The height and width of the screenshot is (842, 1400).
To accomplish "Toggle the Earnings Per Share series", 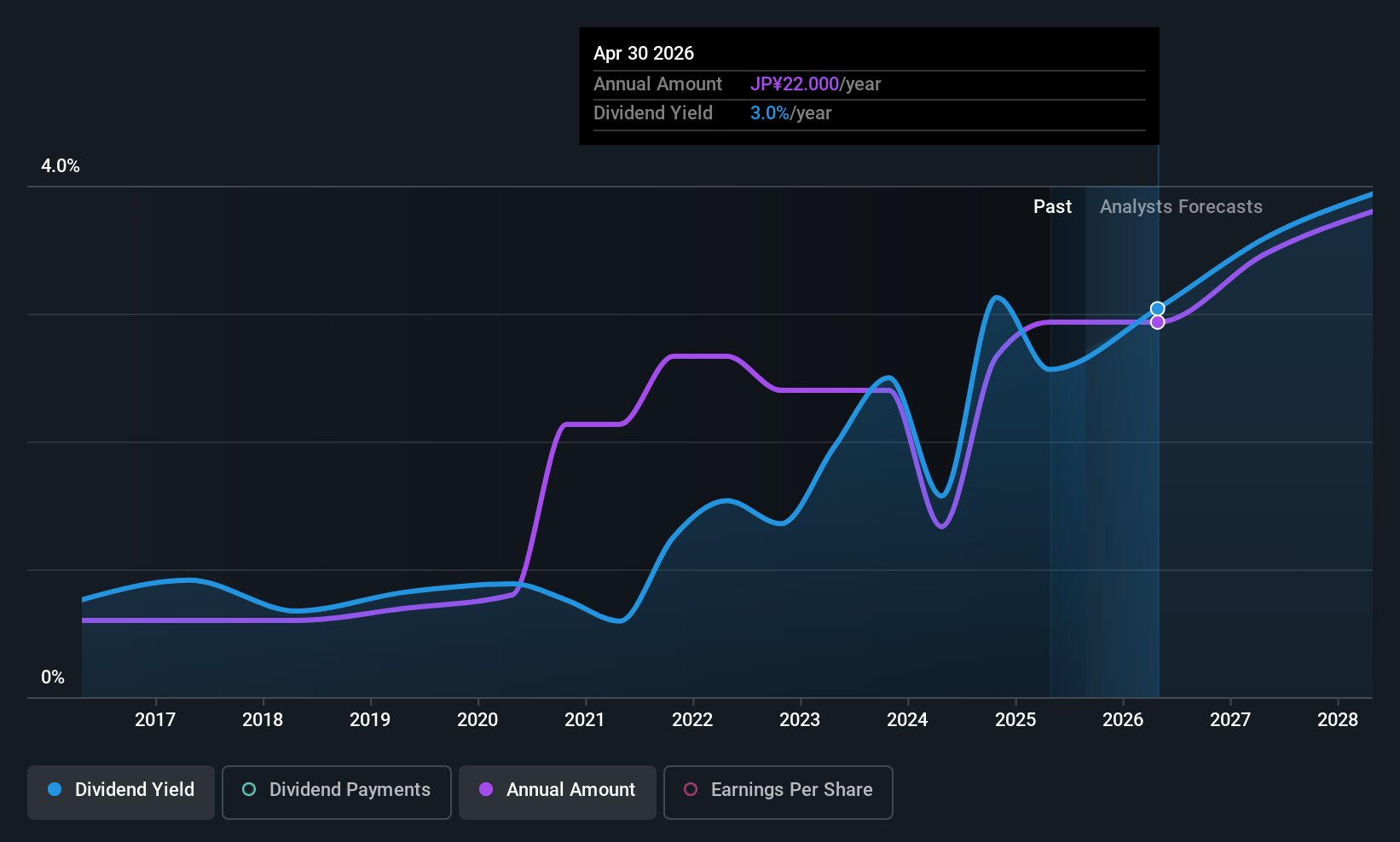I will (778, 792).
